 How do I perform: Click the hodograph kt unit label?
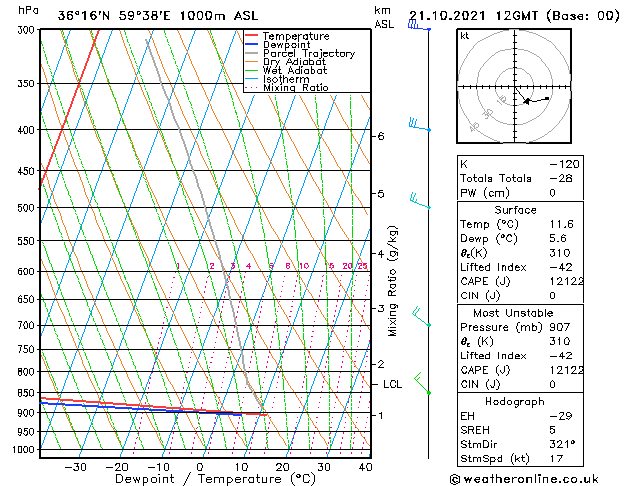tap(465, 36)
